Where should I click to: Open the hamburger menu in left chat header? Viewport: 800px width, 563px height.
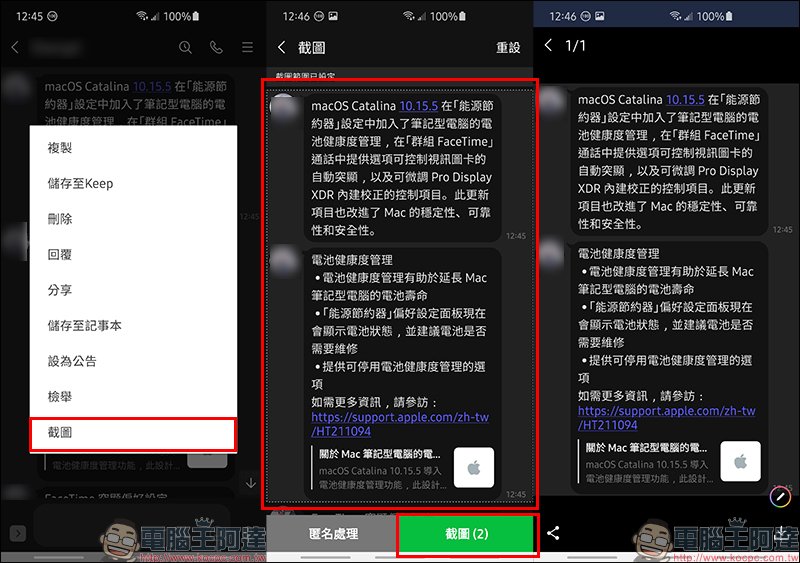247,47
